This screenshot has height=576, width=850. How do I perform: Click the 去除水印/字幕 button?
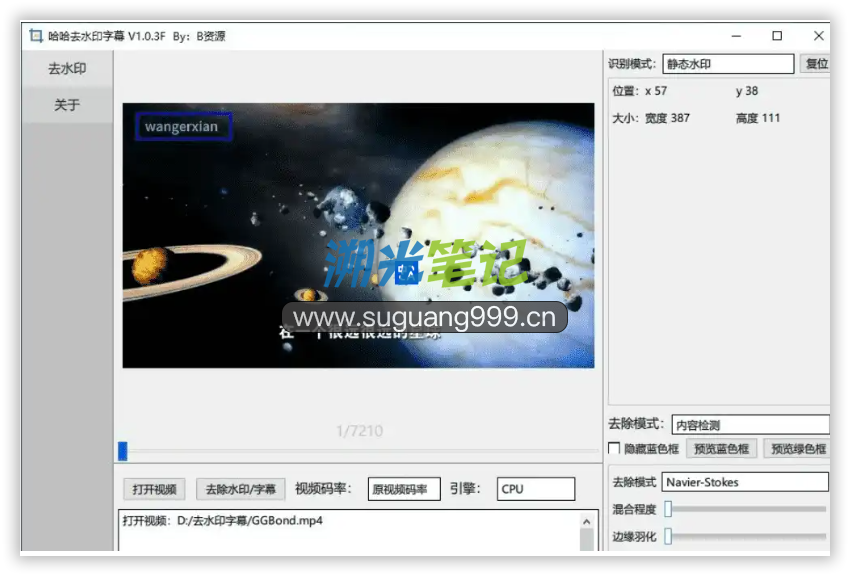click(x=240, y=489)
